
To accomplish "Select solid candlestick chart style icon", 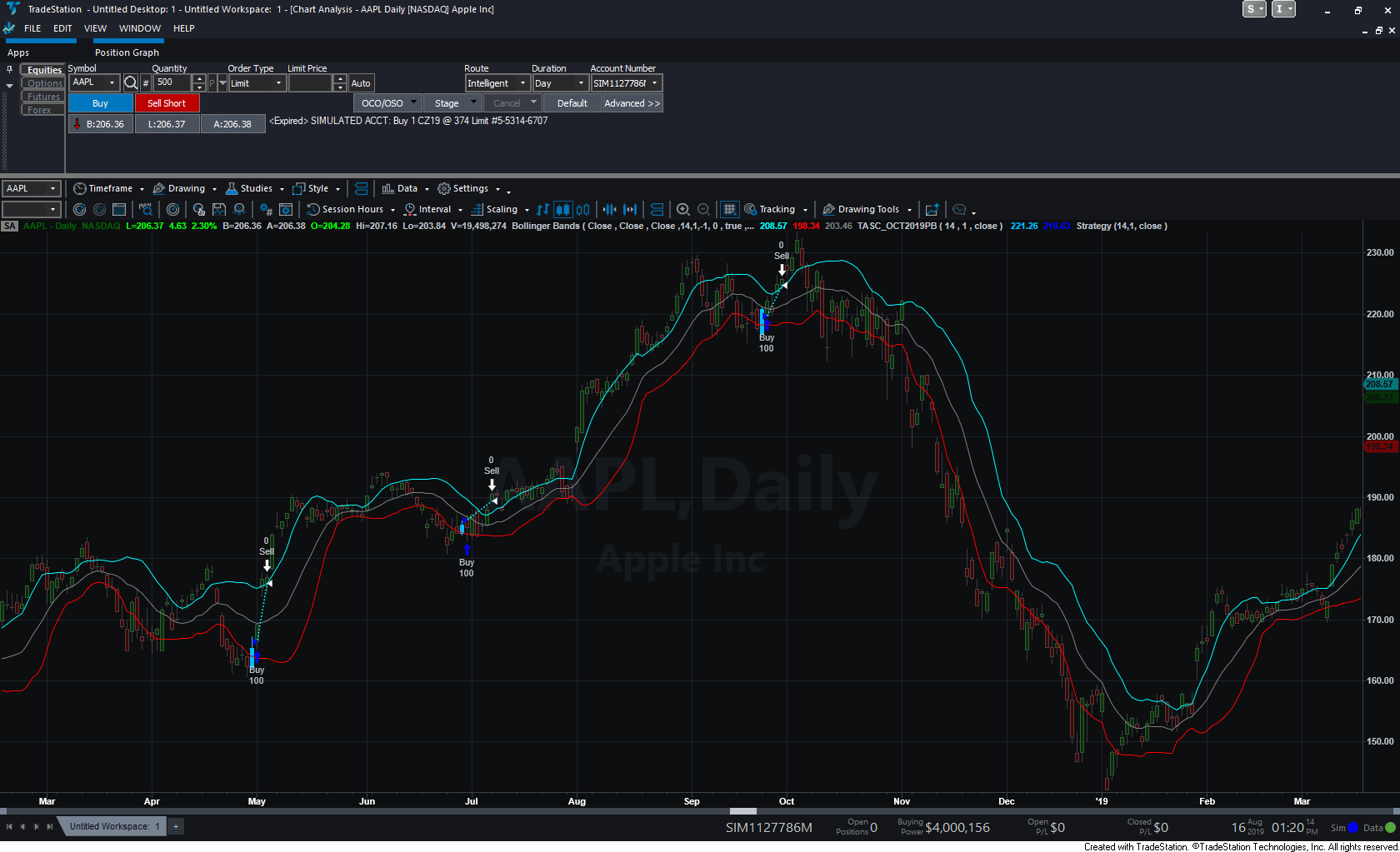I will click(563, 210).
